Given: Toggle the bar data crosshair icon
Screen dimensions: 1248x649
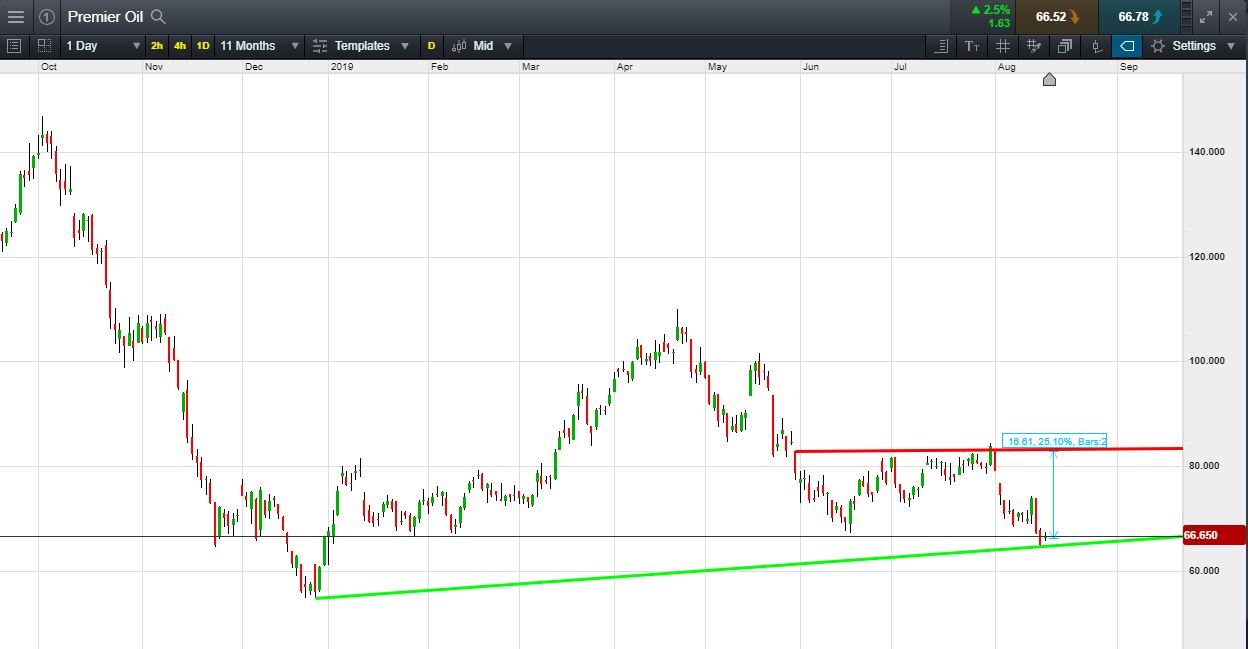Looking at the screenshot, I should [1096, 46].
